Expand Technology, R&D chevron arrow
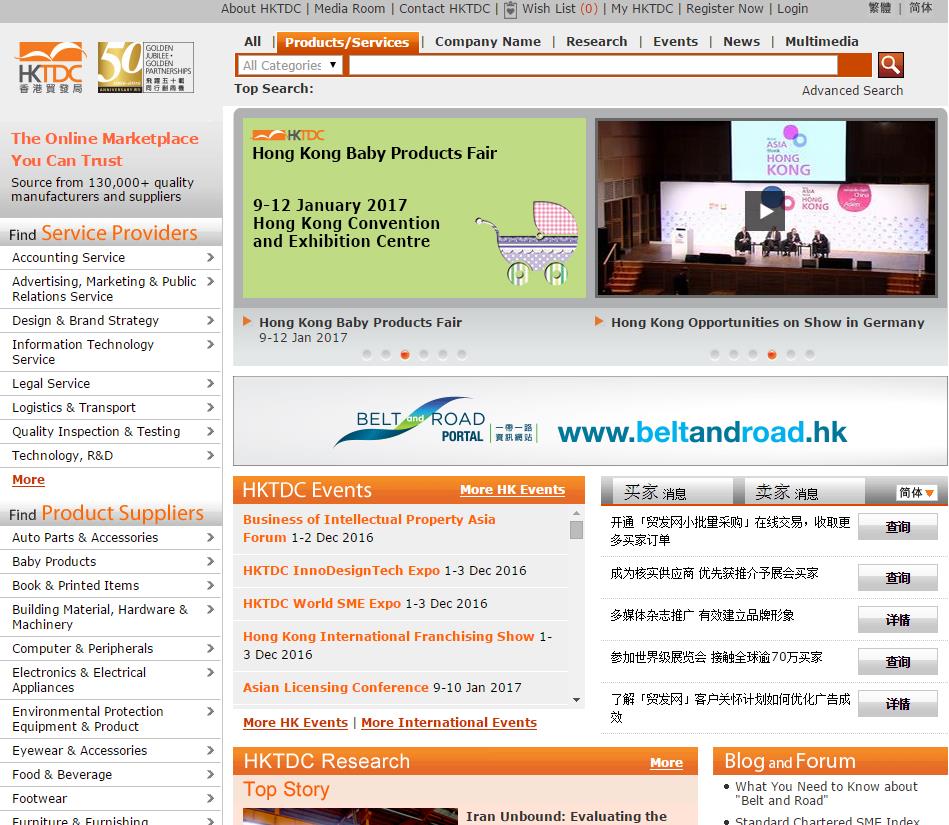Screen dimensions: 949x825 [210, 455]
